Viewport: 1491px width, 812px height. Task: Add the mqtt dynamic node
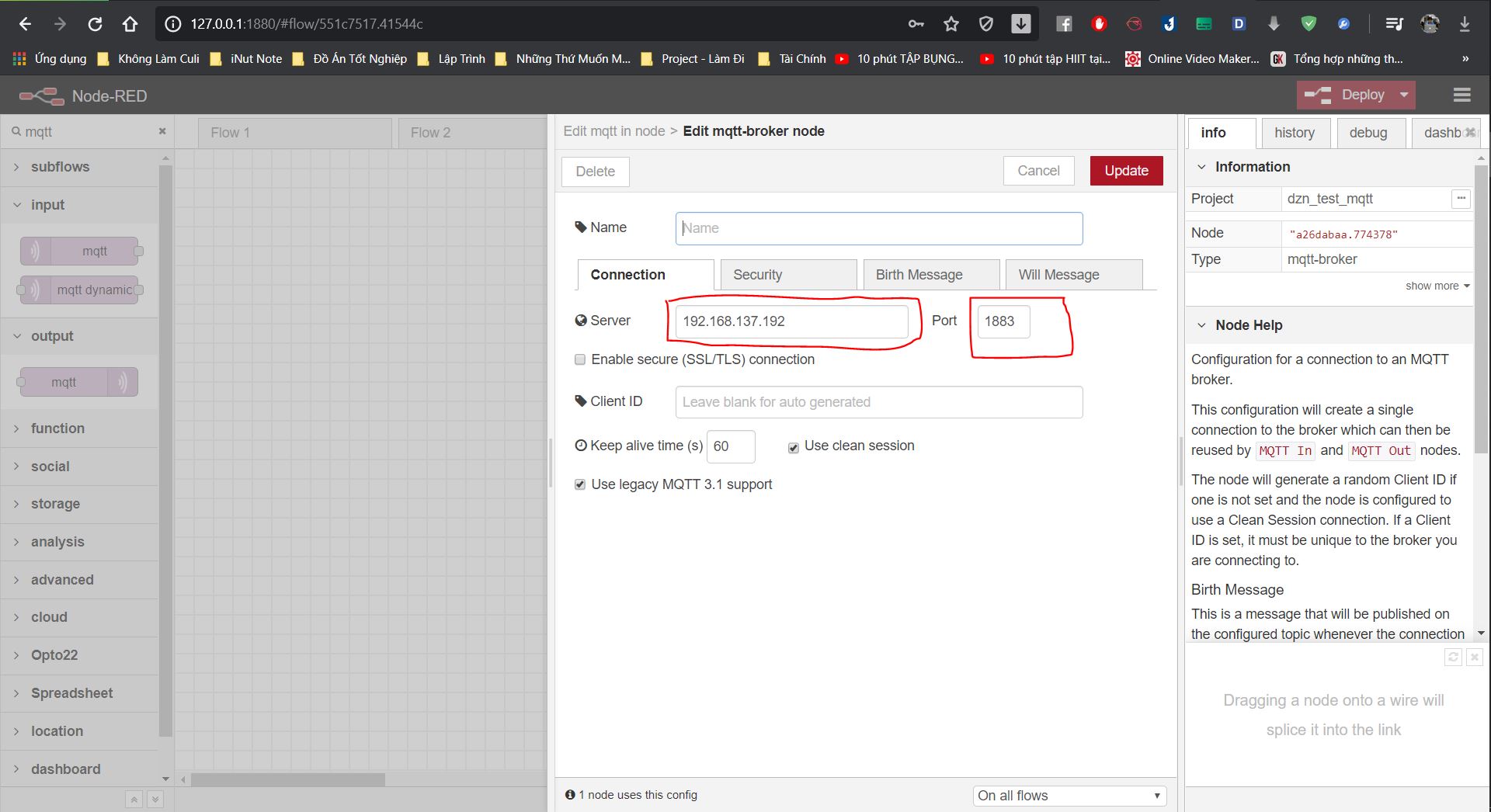79,290
